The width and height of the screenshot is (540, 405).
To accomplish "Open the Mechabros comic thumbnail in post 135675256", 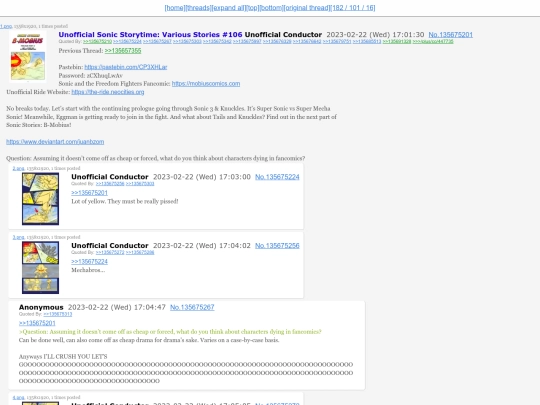I will pyautogui.click(x=40, y=268).
